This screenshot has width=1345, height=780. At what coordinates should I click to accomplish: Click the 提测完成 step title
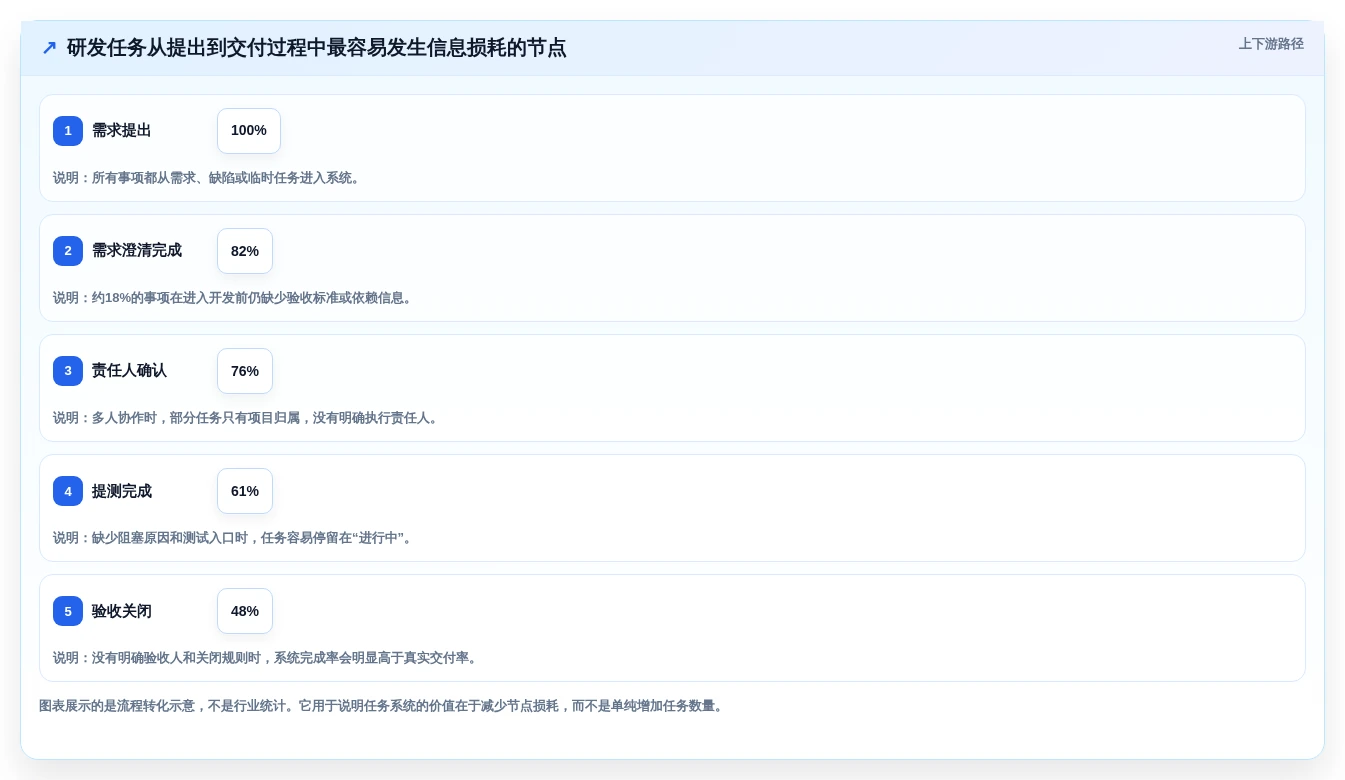(122, 491)
